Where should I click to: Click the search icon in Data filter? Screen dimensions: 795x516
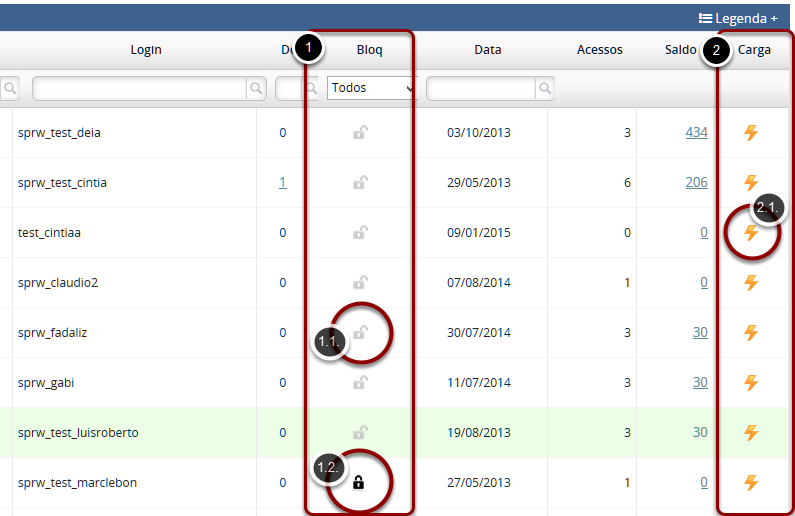tap(544, 89)
